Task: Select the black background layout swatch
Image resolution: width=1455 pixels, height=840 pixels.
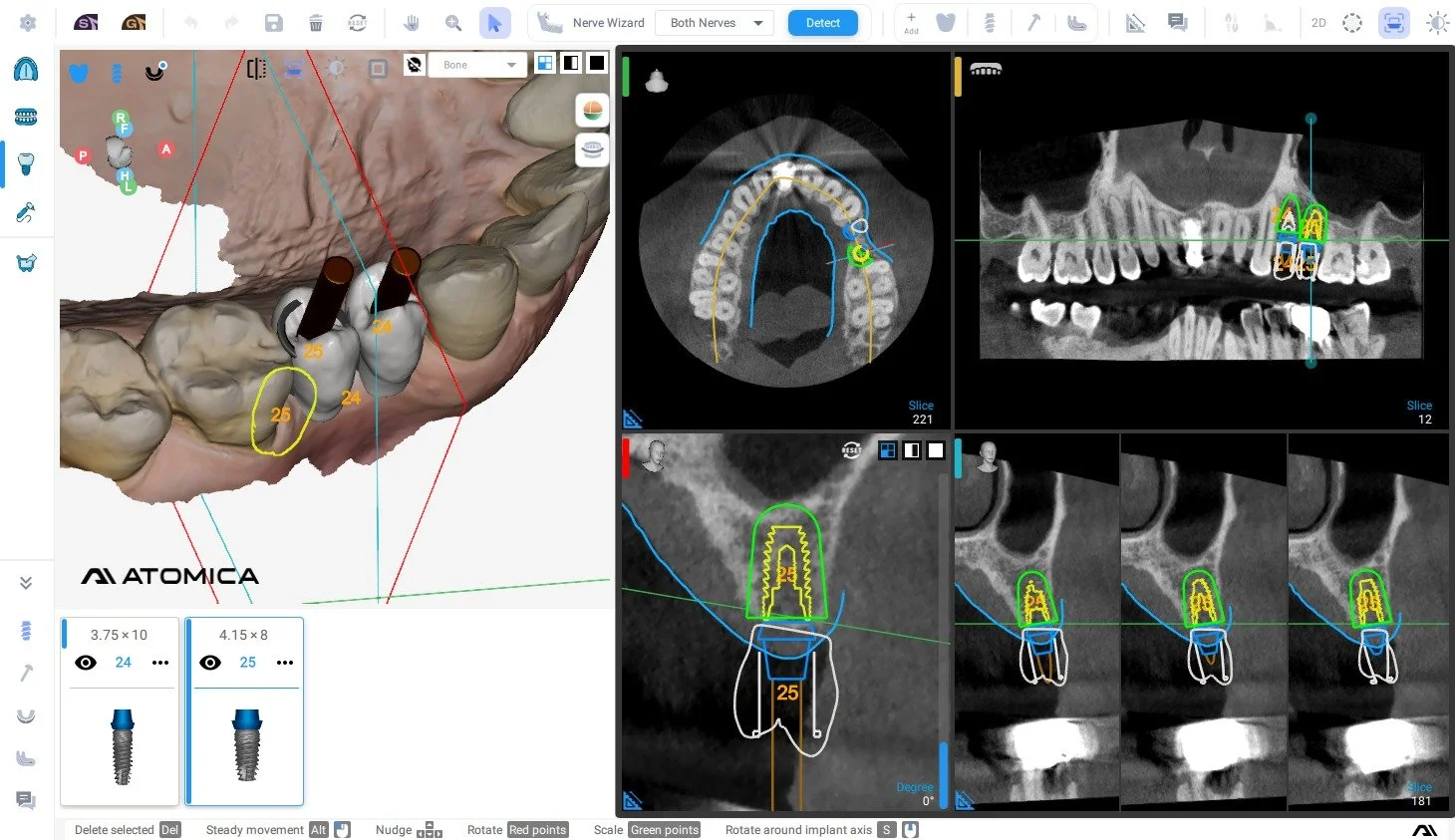Action: pyautogui.click(x=596, y=62)
